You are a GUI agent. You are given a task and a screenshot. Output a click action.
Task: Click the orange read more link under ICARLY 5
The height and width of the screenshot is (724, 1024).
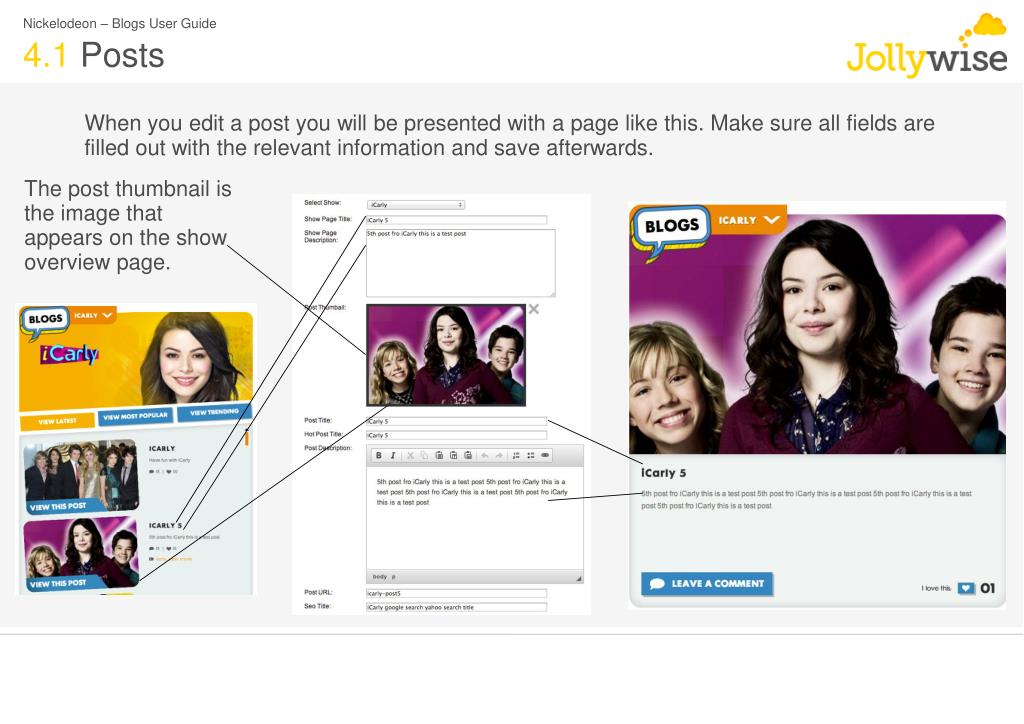coord(173,559)
